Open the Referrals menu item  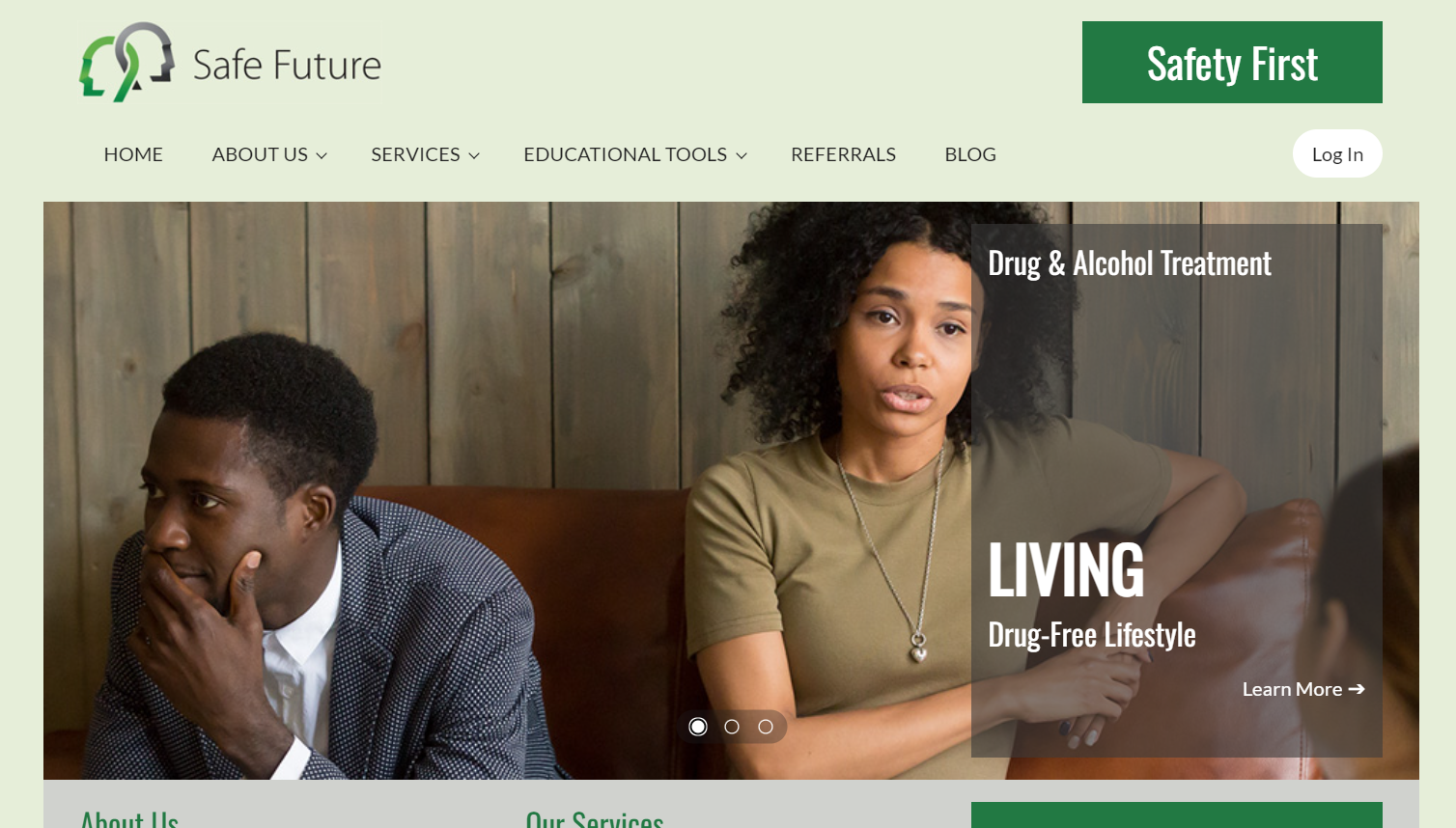(x=843, y=154)
